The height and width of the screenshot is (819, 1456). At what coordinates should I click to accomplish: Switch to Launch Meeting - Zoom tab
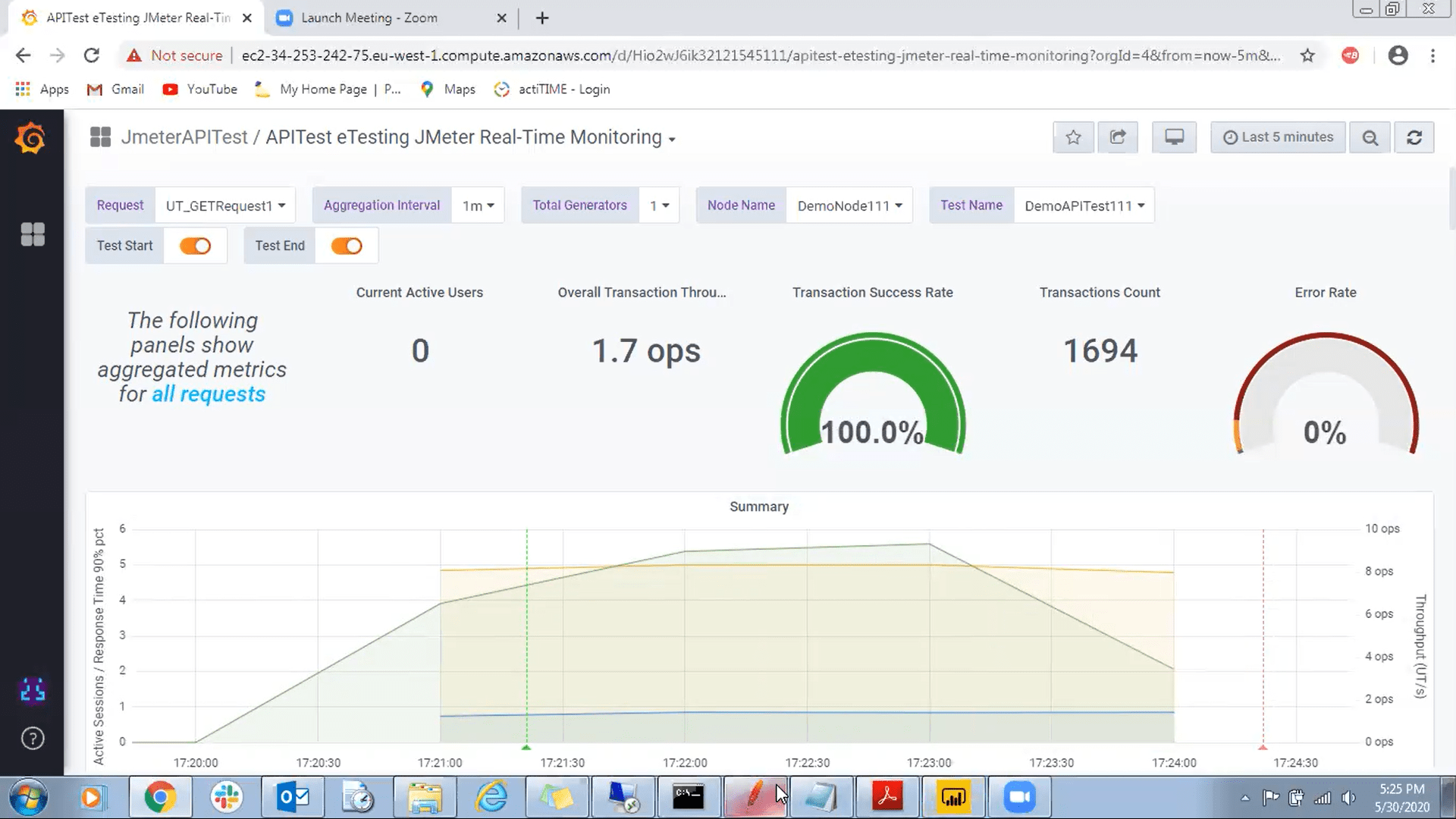coord(369,17)
